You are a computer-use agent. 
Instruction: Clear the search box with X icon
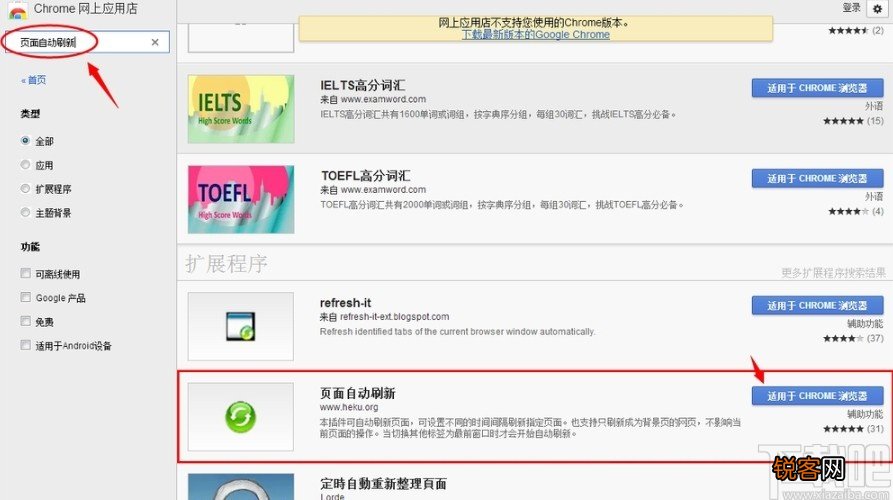(155, 42)
